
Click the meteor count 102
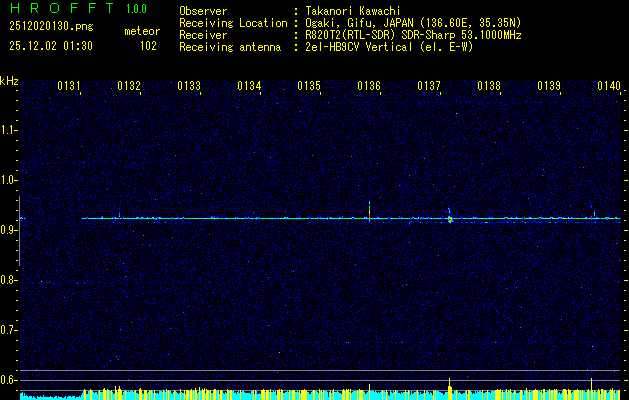pyautogui.click(x=148, y=46)
